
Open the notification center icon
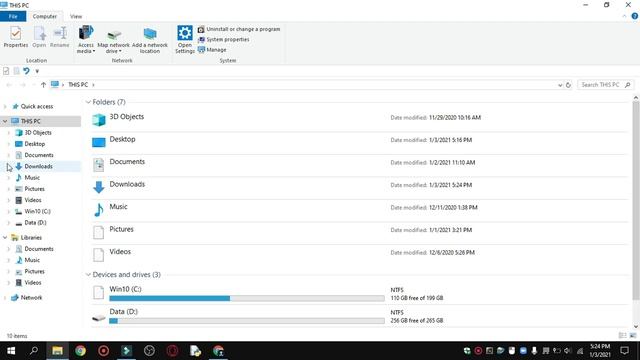[x=624, y=351]
